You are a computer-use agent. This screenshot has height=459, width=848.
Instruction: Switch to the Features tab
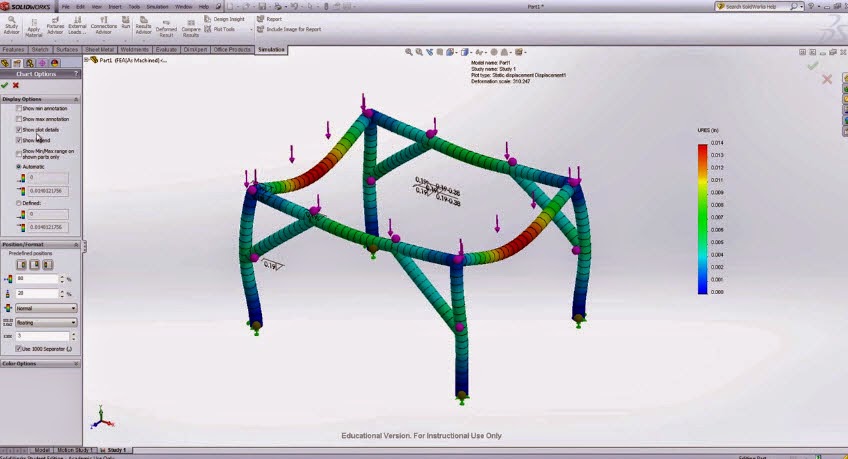tap(14, 49)
